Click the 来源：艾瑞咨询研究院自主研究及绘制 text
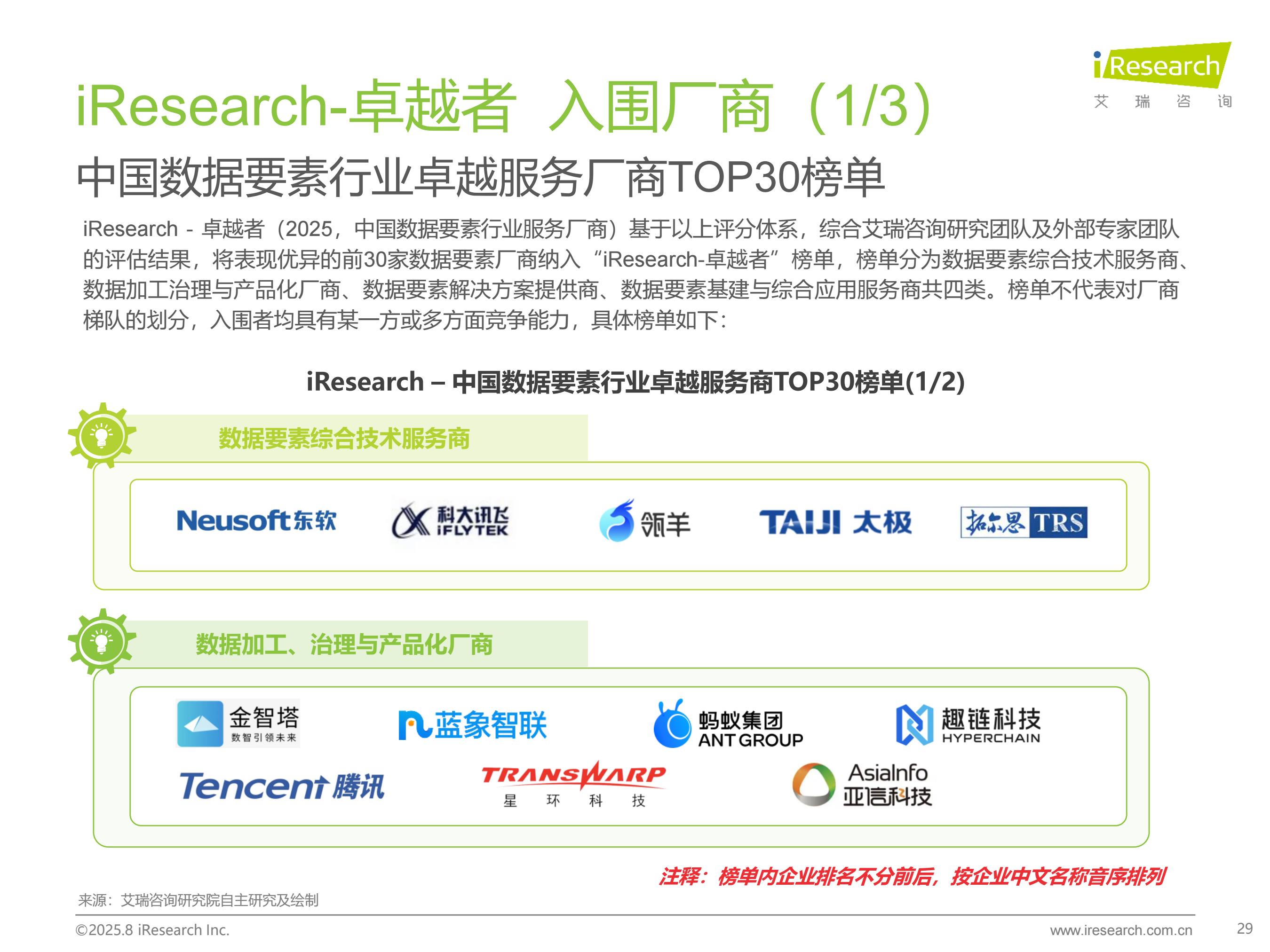This screenshot has height=952, width=1270. [198, 900]
